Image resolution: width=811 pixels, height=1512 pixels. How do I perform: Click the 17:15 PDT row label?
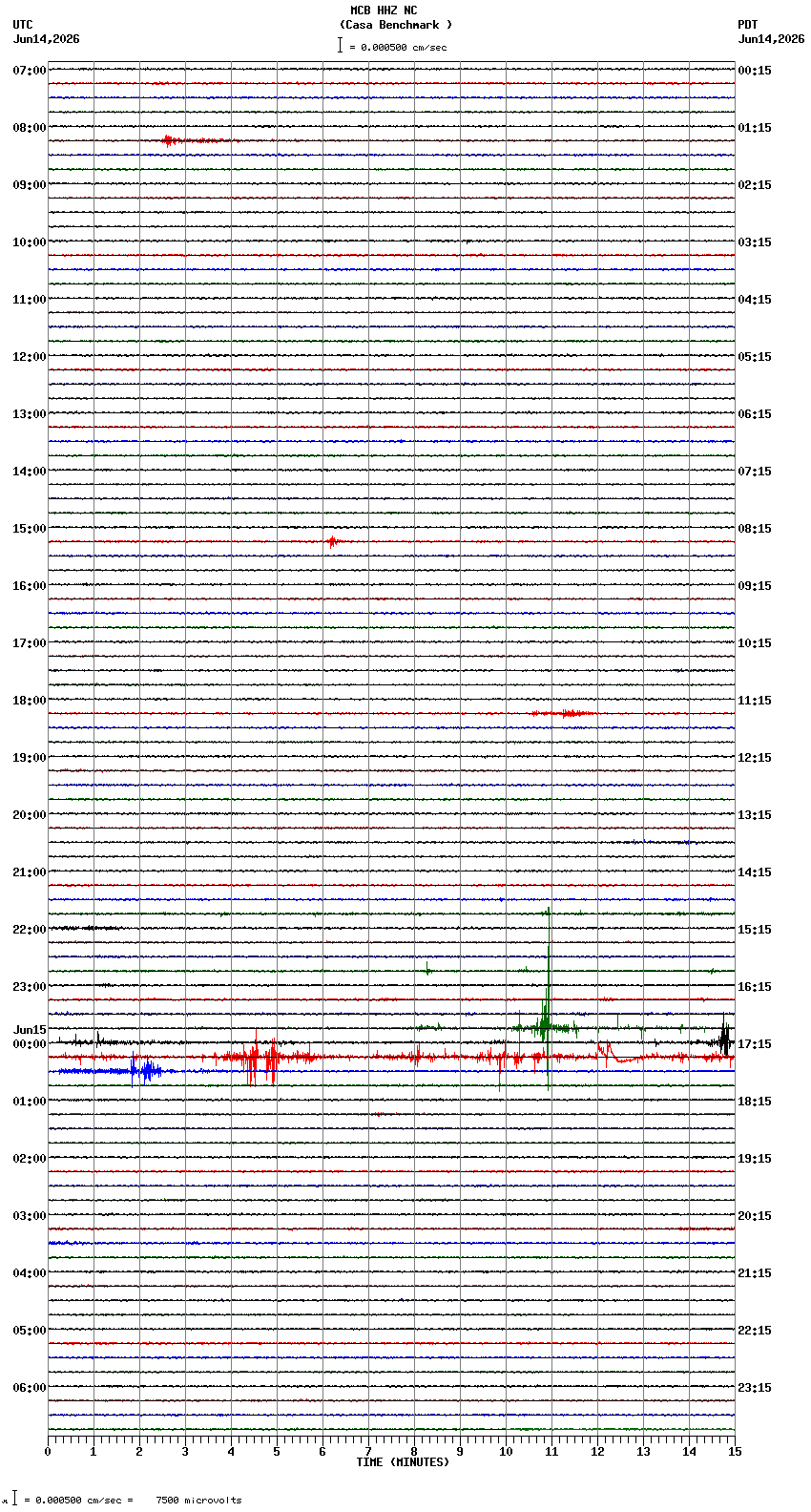click(755, 1043)
